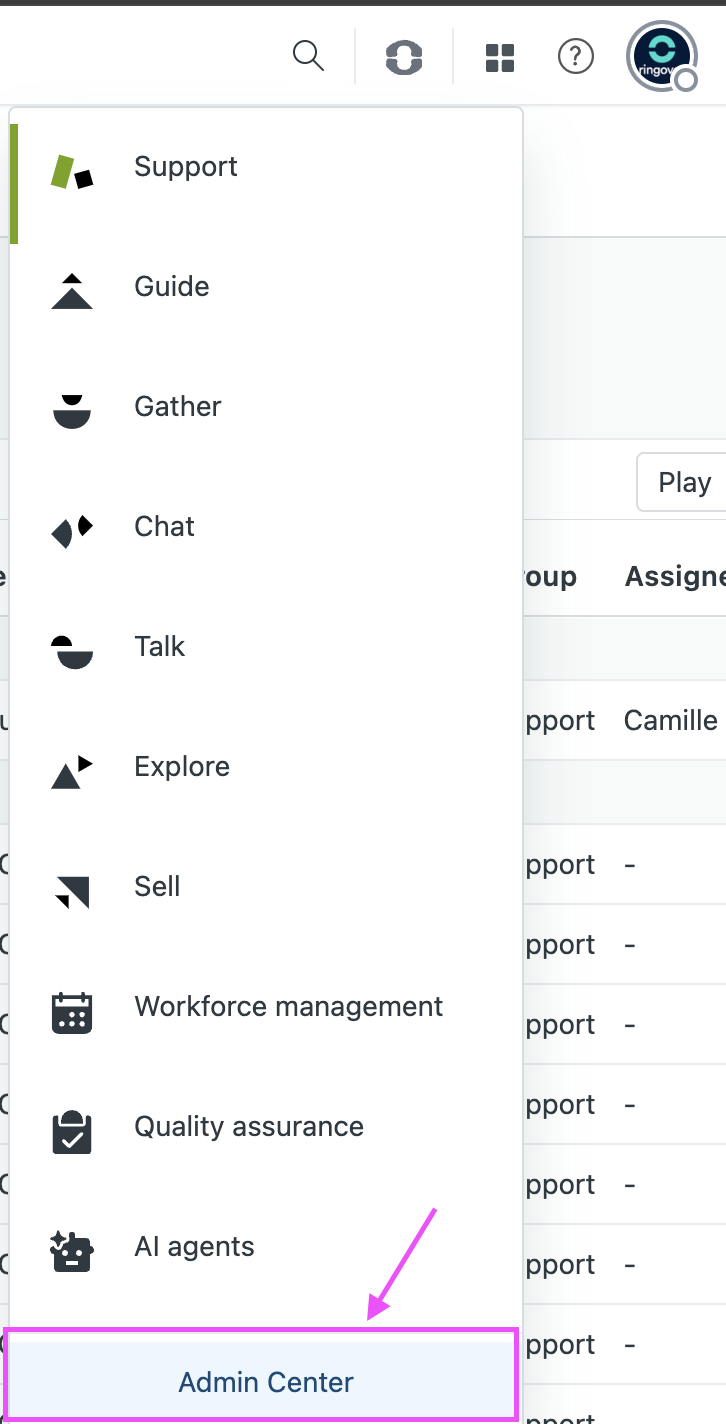Click the Ringover headset icon in top bar
Screen dimensions: 726x1424
pyautogui.click(x=404, y=57)
